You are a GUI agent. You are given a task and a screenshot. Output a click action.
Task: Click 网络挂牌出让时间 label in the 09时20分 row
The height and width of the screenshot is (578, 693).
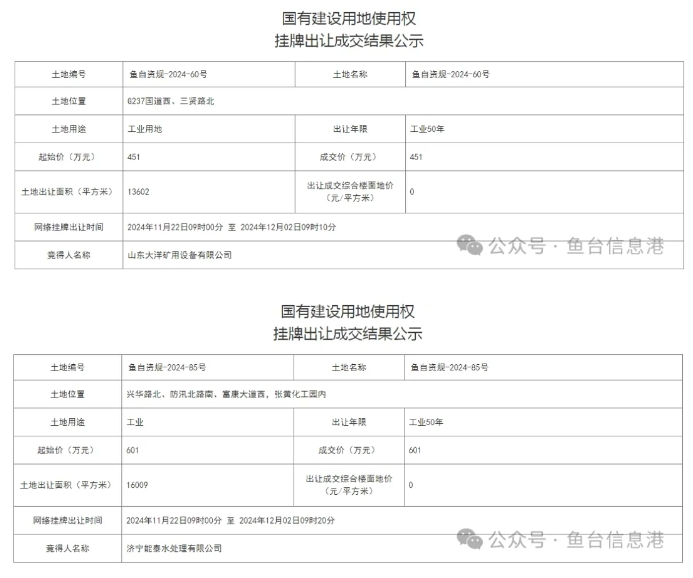tap(68, 521)
